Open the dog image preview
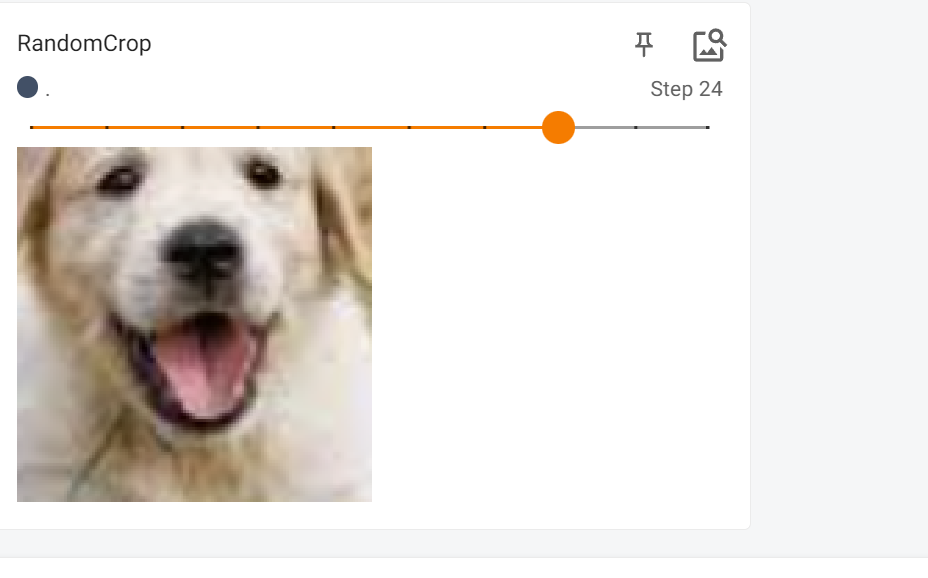 [194, 324]
